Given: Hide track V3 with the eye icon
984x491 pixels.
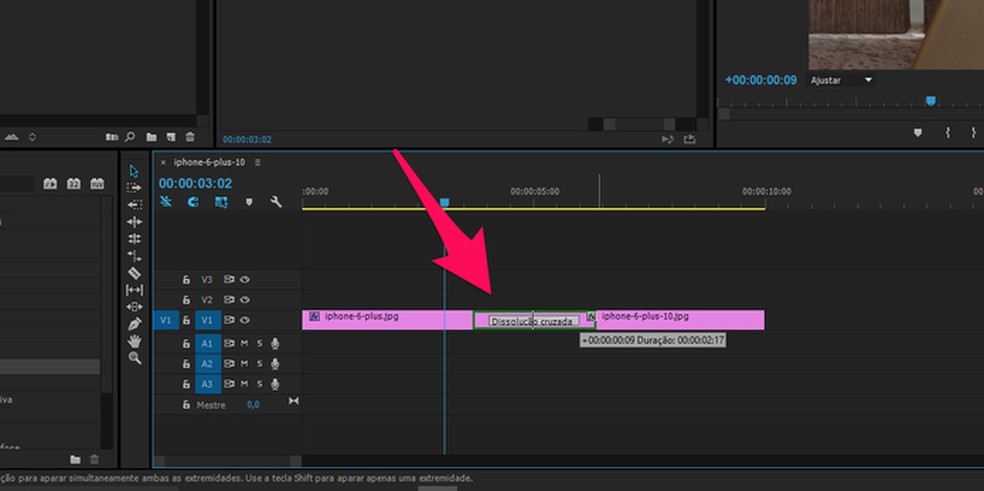Looking at the screenshot, I should [245, 279].
